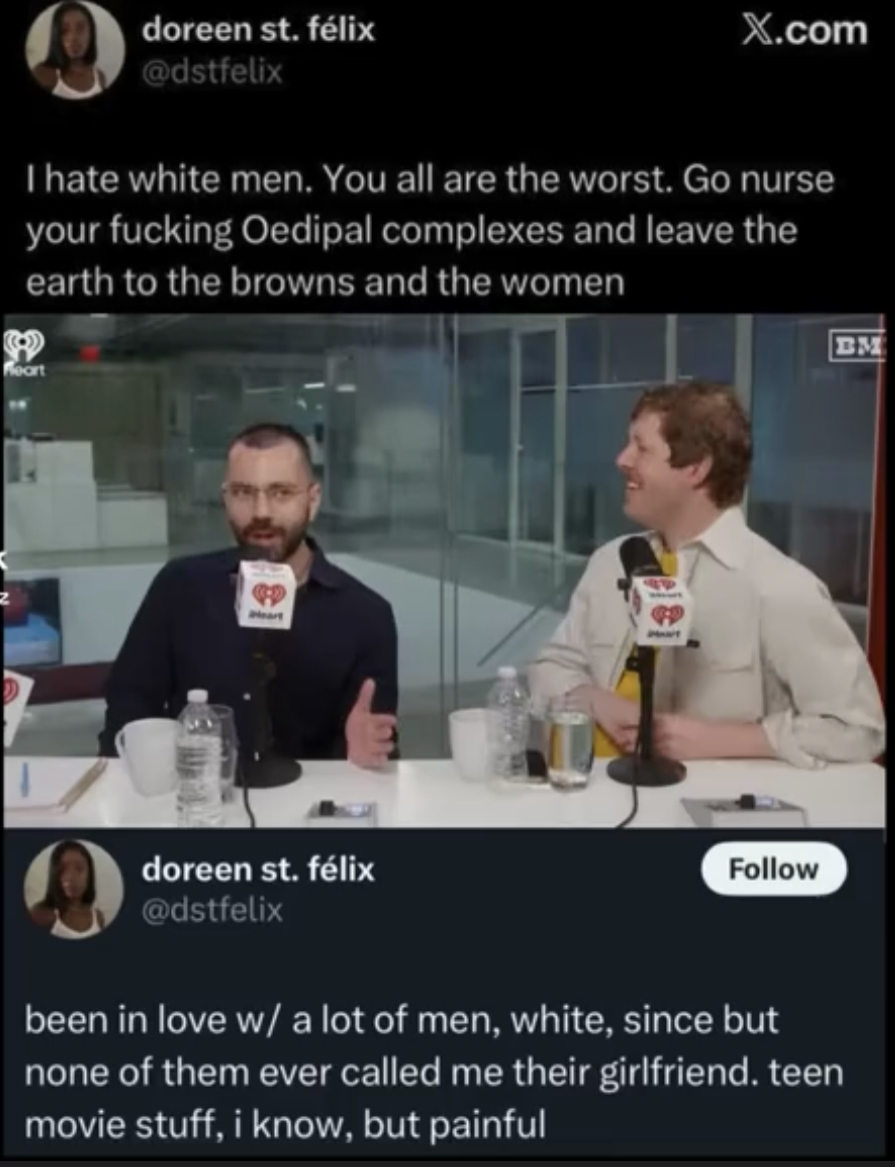
Task: Open top doreen st. félix profile avatar
Action: [74, 50]
